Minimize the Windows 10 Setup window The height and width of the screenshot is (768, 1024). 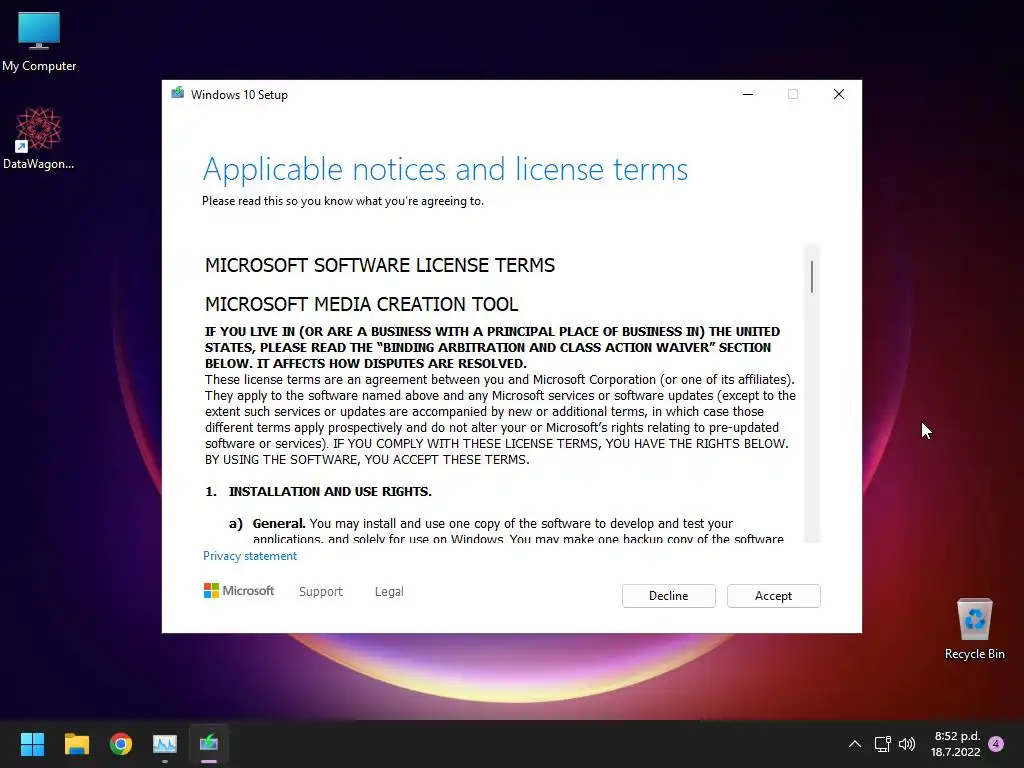coord(748,94)
